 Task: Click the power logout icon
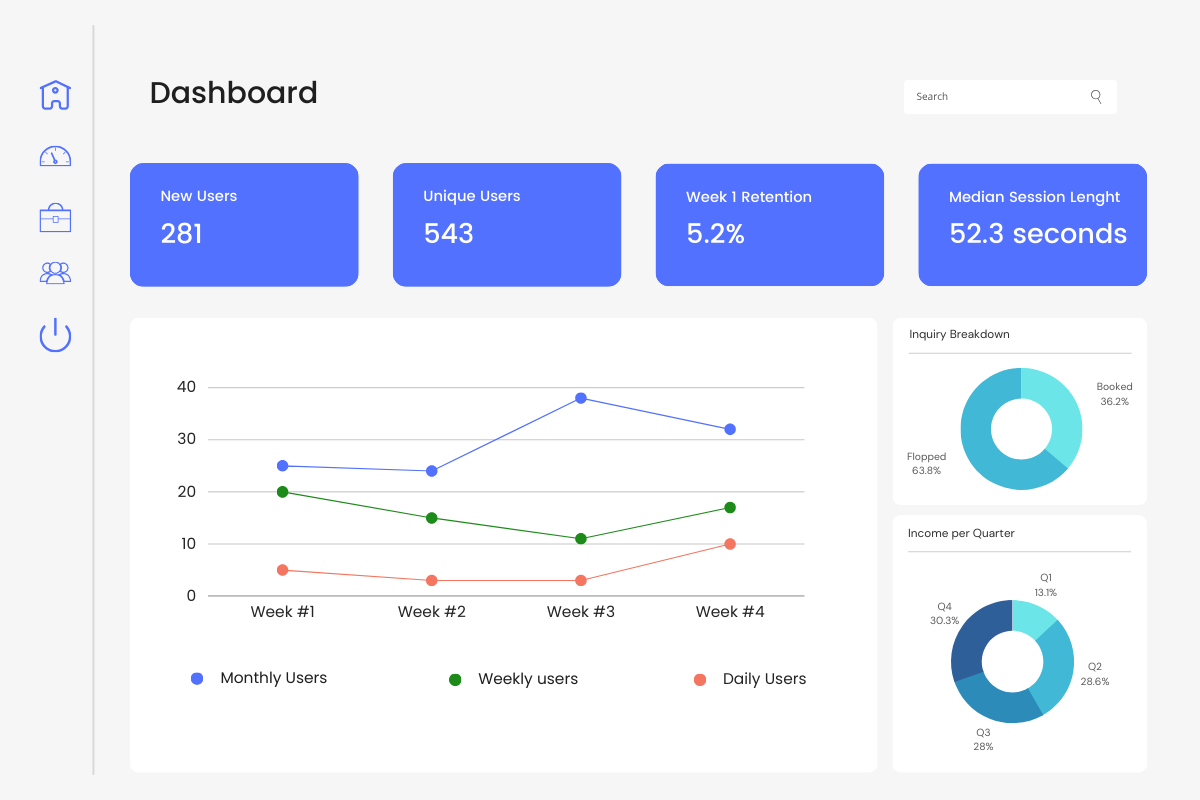click(55, 335)
